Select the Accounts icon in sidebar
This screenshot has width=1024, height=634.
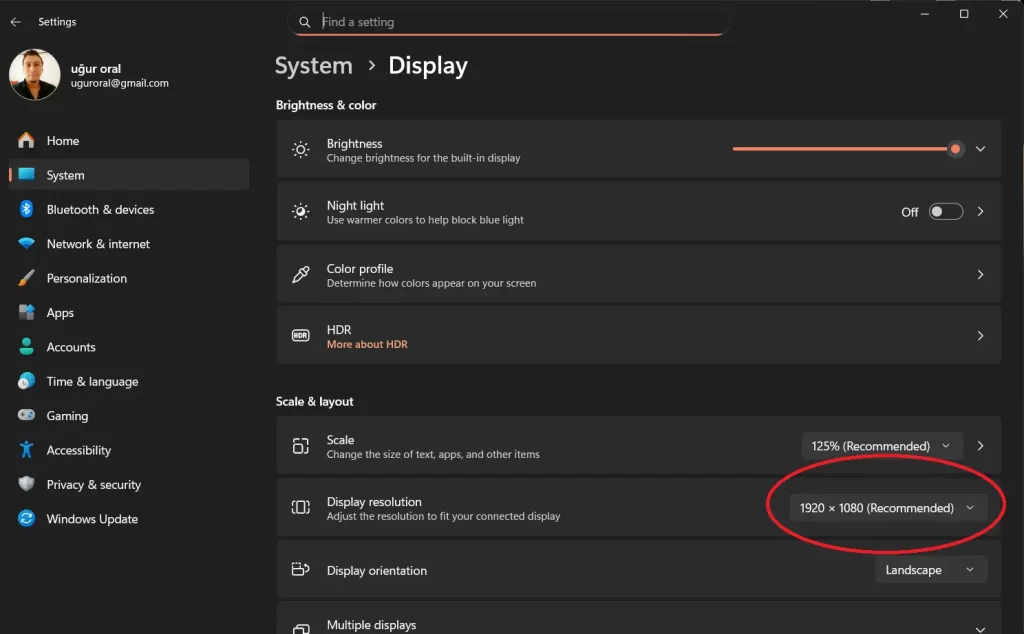(x=27, y=347)
